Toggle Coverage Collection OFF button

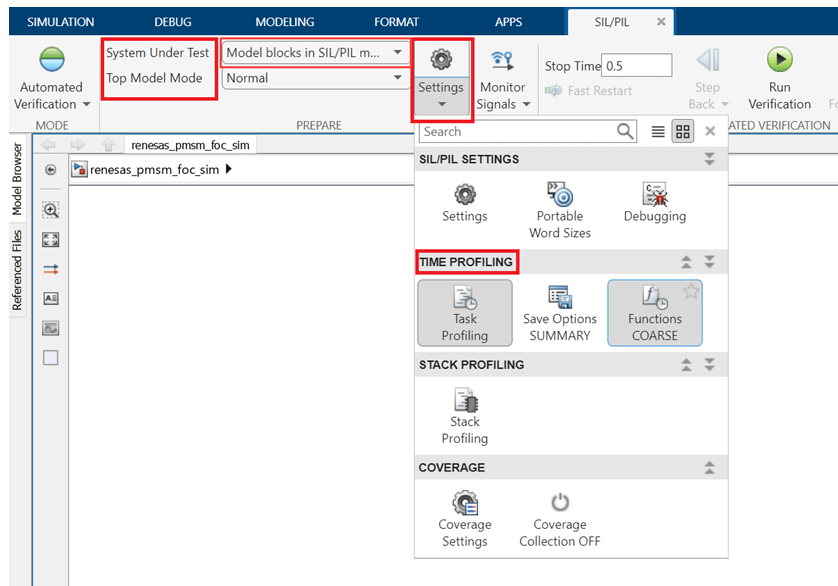(559, 504)
